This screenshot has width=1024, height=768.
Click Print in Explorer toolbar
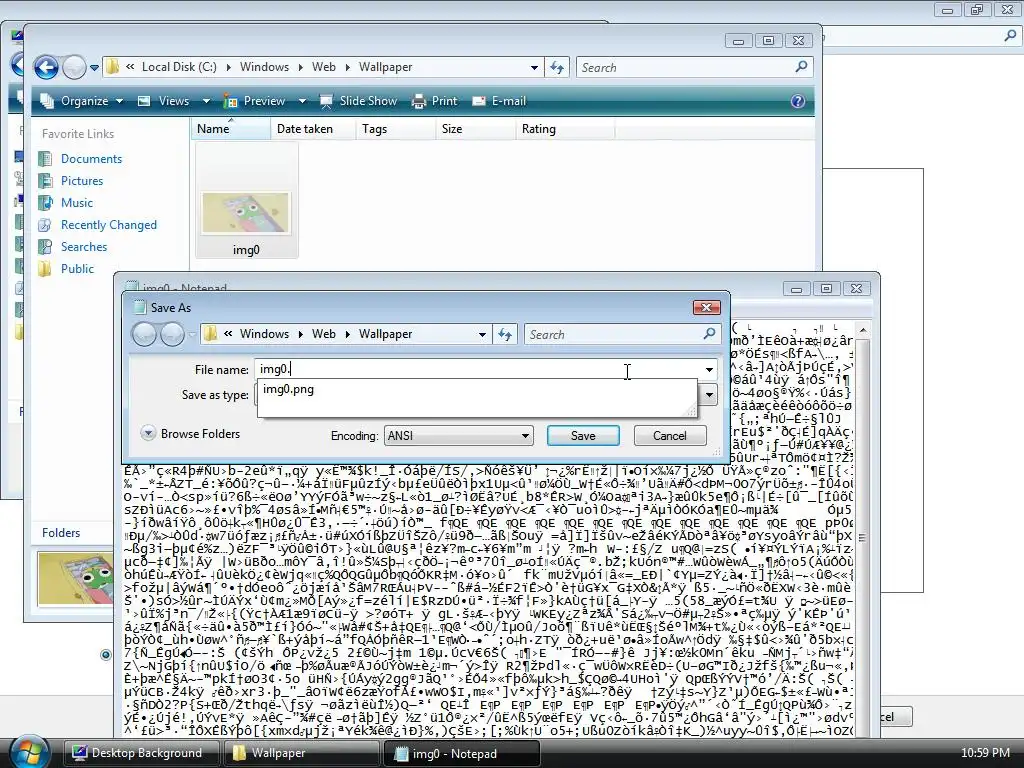(435, 101)
